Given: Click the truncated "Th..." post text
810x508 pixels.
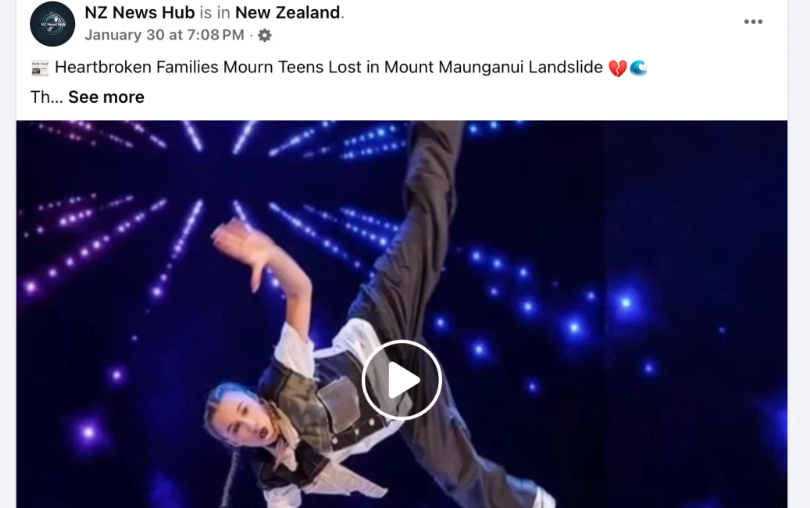Looking at the screenshot, I should (x=46, y=97).
